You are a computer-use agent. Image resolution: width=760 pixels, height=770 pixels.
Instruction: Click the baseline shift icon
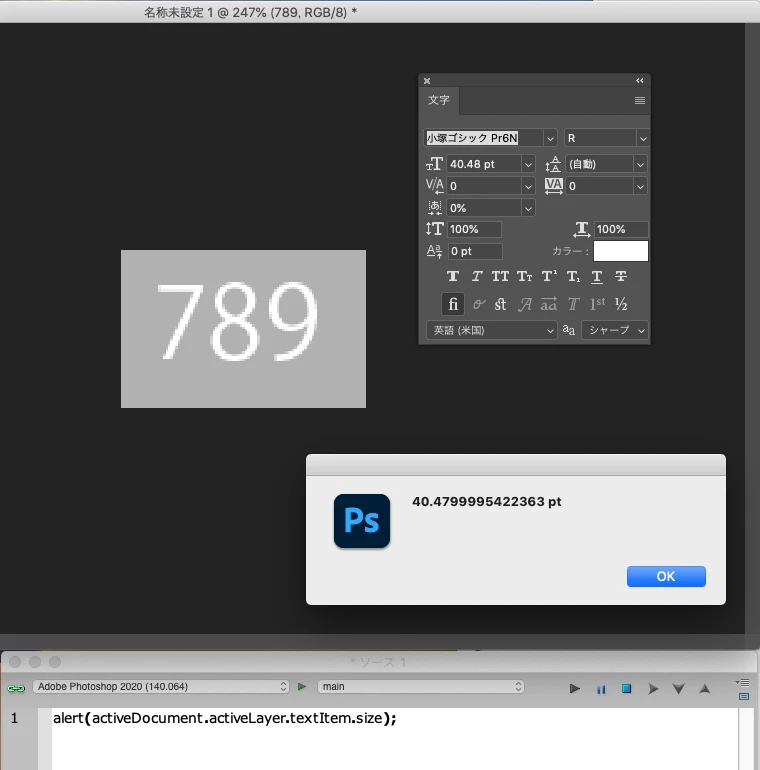[434, 251]
